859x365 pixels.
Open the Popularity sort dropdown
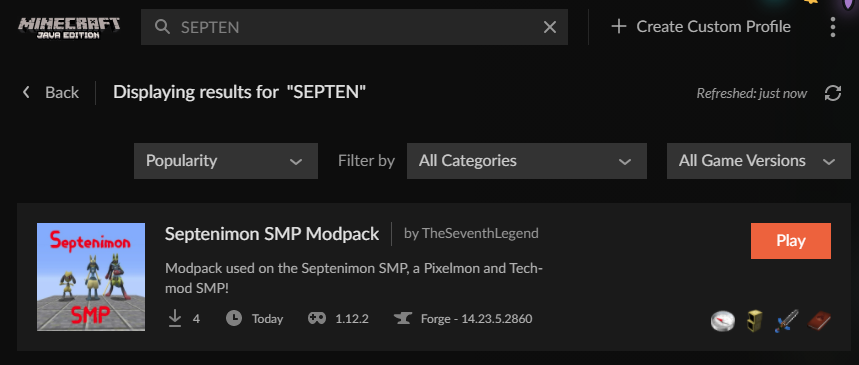pyautogui.click(x=226, y=161)
